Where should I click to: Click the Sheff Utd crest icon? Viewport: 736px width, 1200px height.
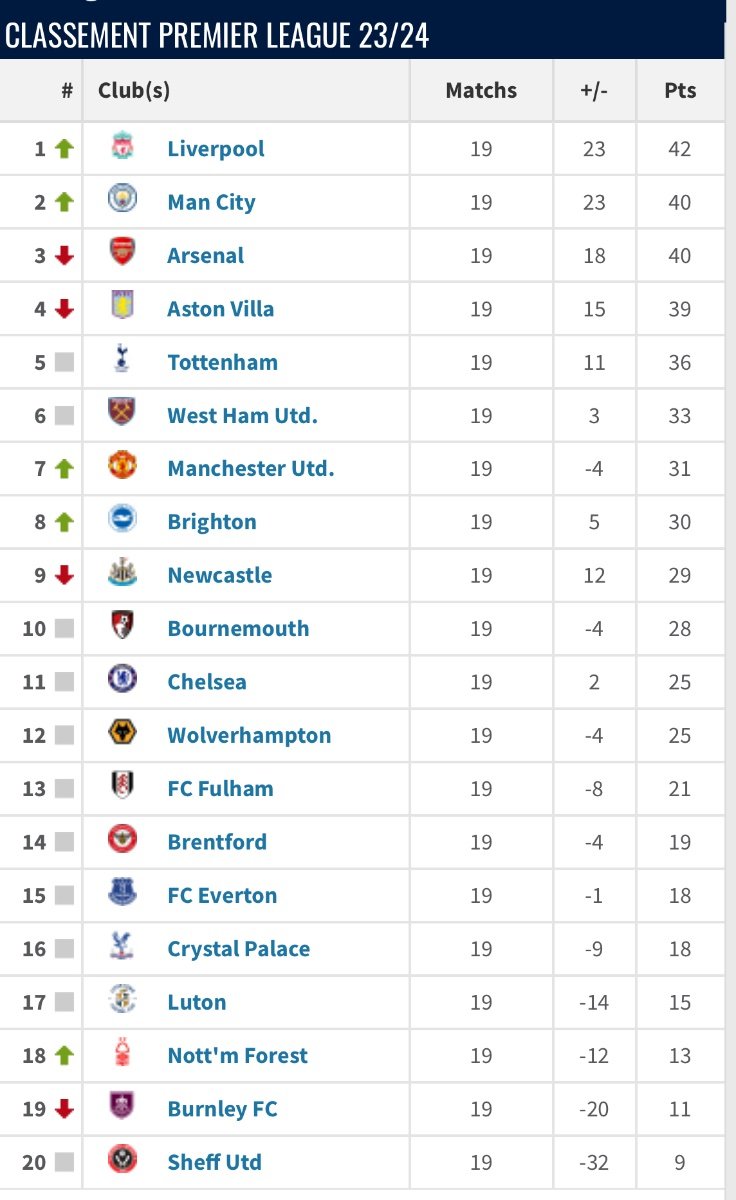122,1161
